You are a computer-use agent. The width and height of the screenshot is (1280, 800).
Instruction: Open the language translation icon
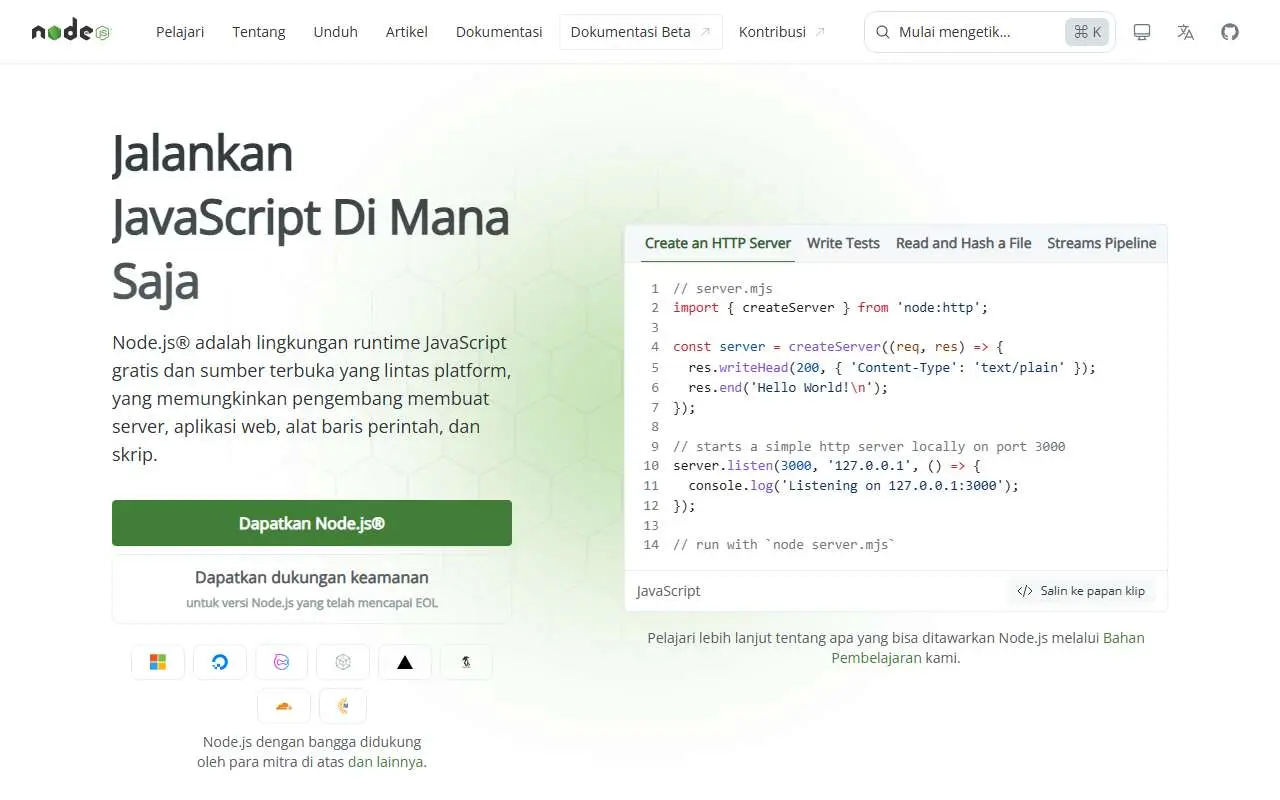pyautogui.click(x=1186, y=32)
